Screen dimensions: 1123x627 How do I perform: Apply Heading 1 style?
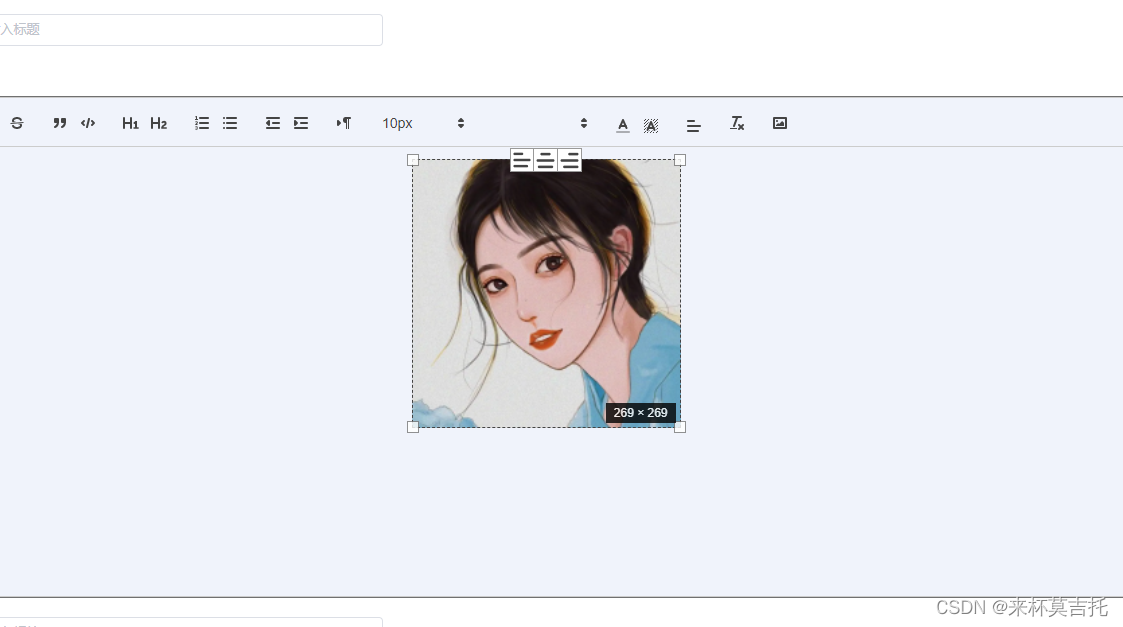point(131,123)
